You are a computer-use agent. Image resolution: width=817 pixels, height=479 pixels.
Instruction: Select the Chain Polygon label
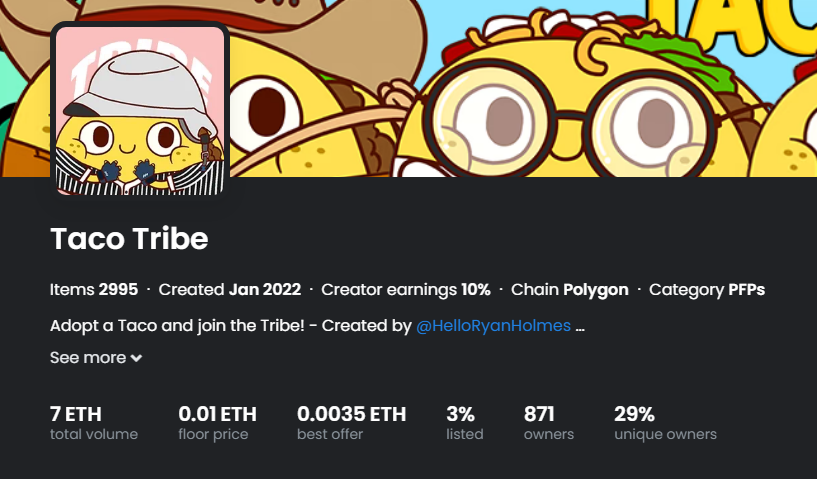570,289
